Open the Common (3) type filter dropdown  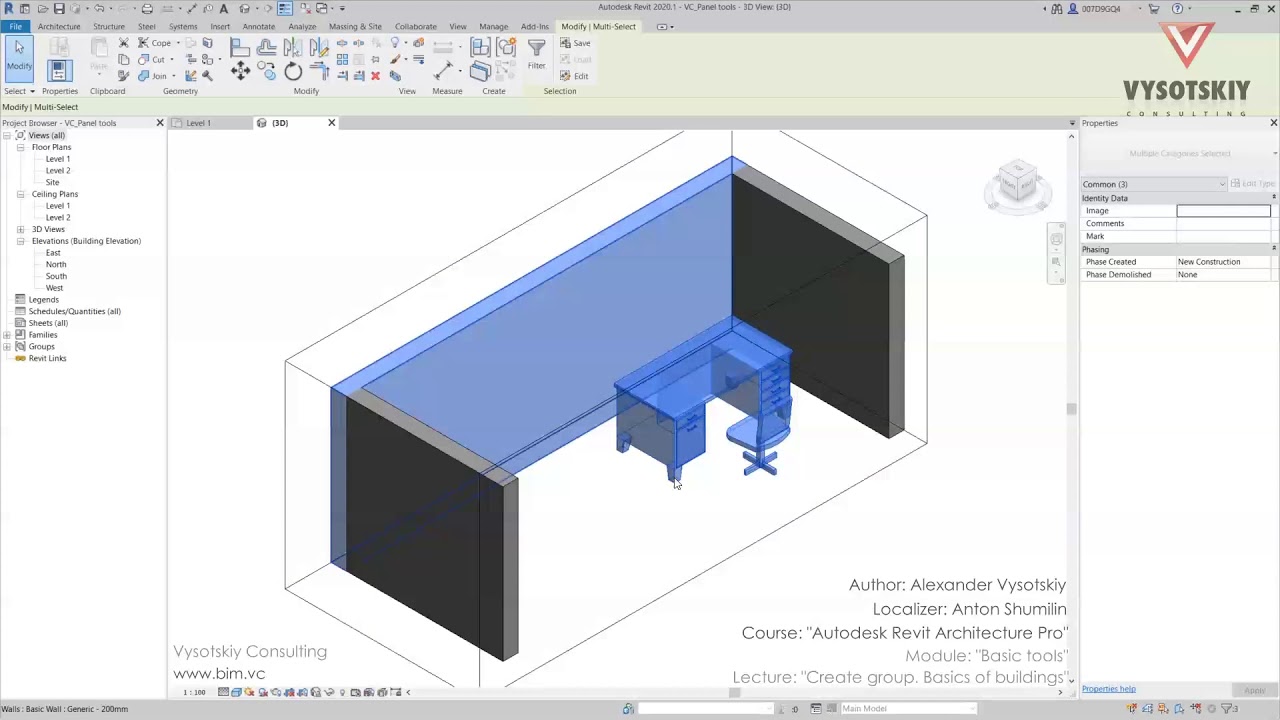1153,184
